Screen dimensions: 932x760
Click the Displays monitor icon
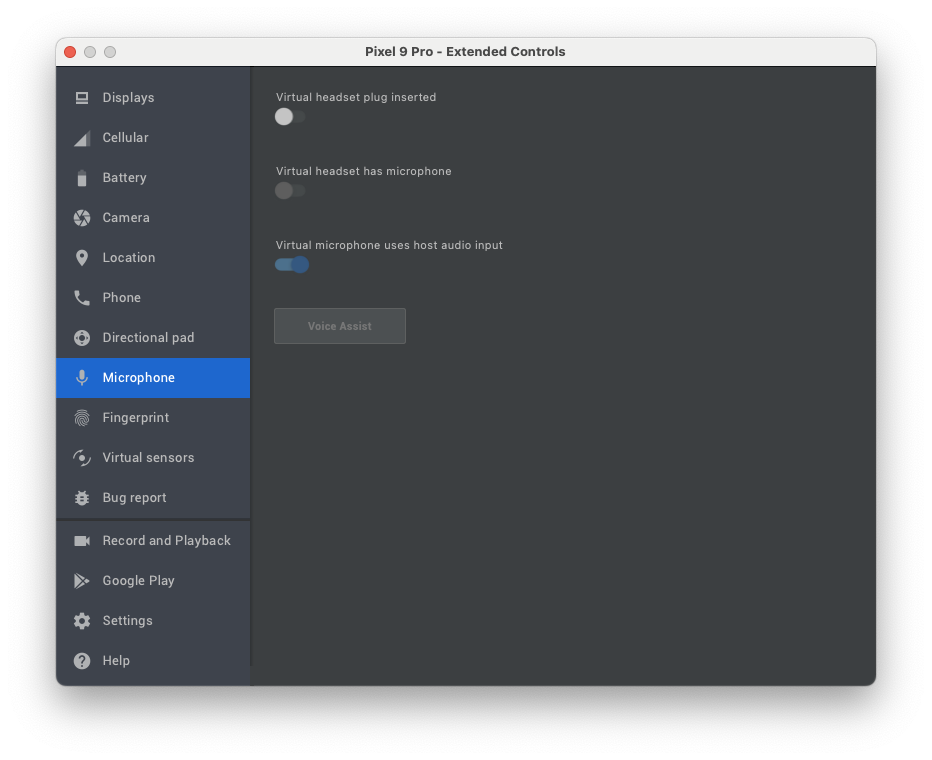(x=82, y=97)
